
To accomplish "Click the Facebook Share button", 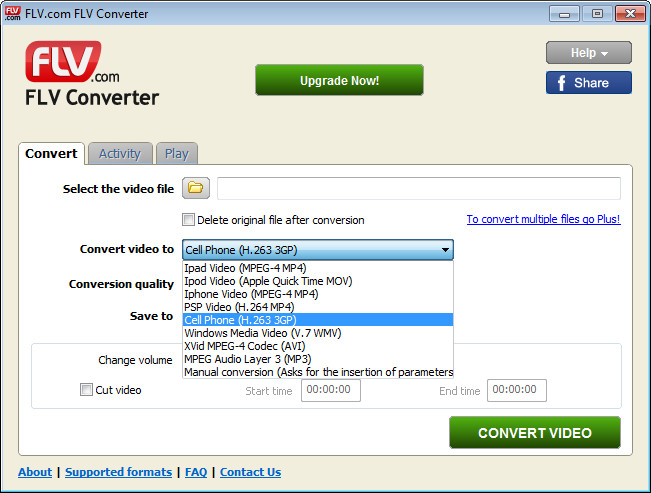I will pyautogui.click(x=589, y=83).
